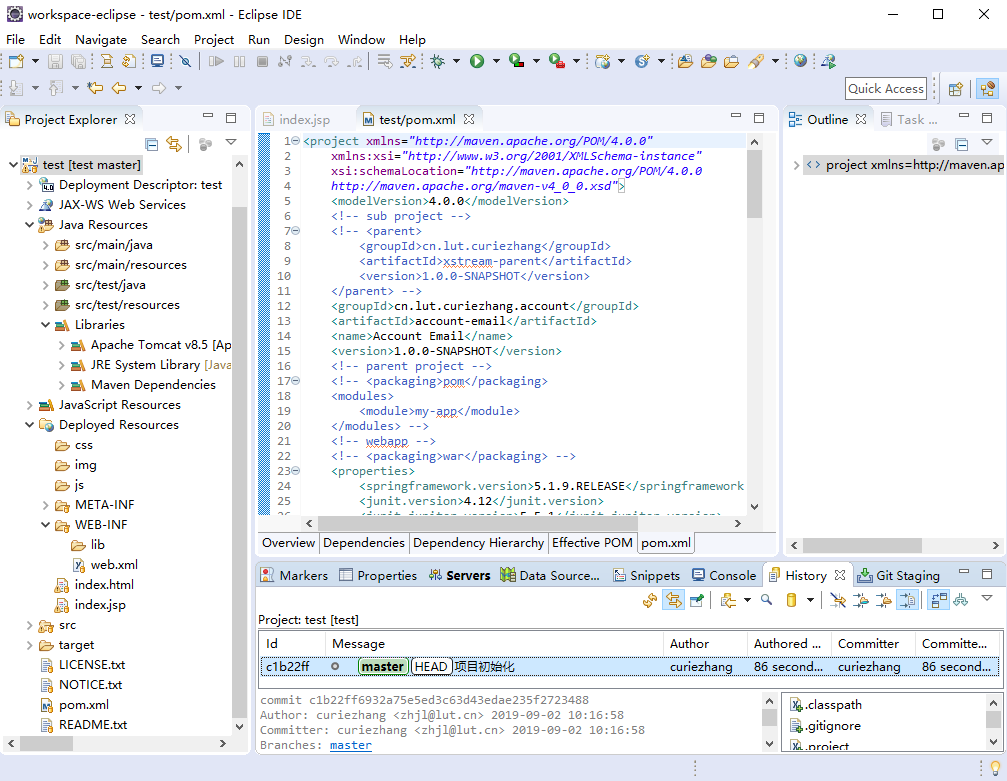1007x781 pixels.
Task: Open the Window menu
Action: (361, 39)
